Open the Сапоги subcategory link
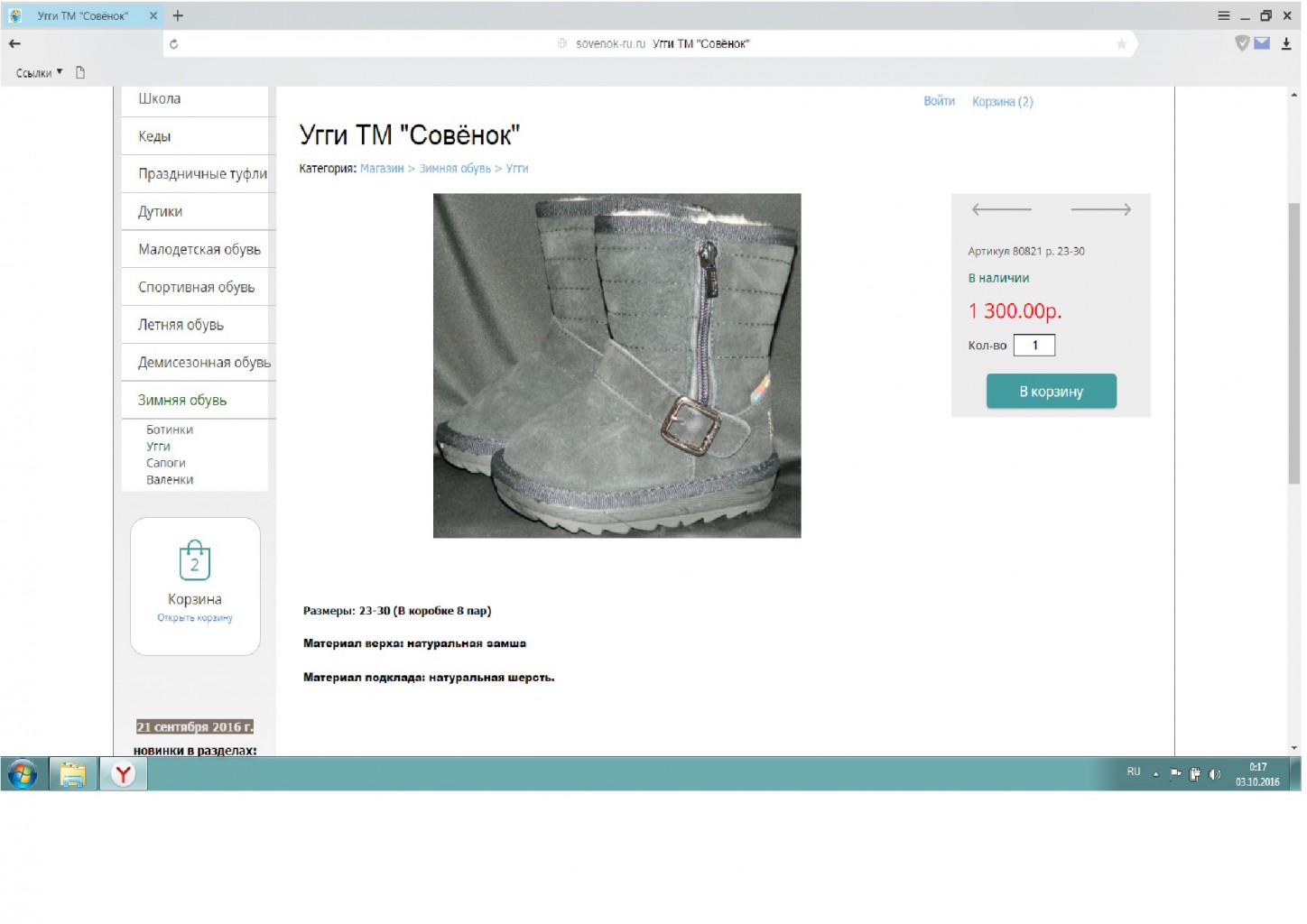 coord(166,463)
